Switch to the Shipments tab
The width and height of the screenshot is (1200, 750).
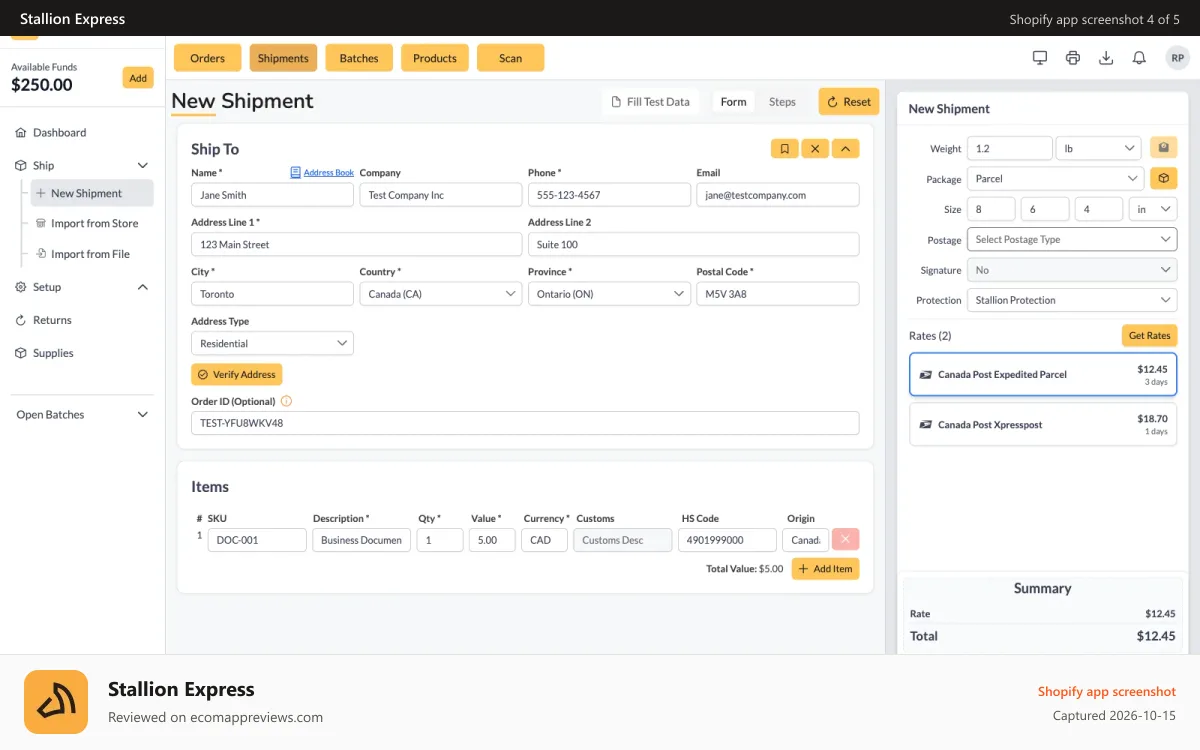pyautogui.click(x=283, y=58)
